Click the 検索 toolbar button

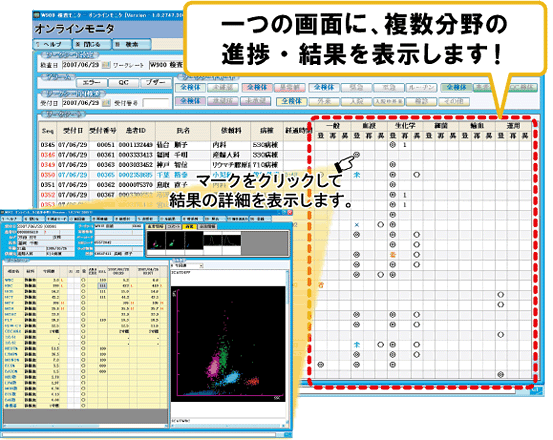pyautogui.click(x=131, y=44)
